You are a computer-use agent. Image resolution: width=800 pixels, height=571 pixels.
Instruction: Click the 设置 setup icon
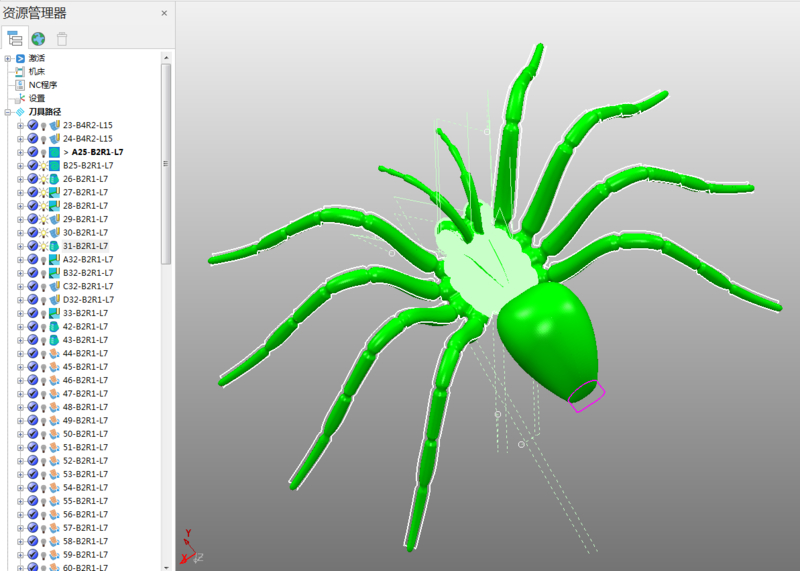click(20, 98)
